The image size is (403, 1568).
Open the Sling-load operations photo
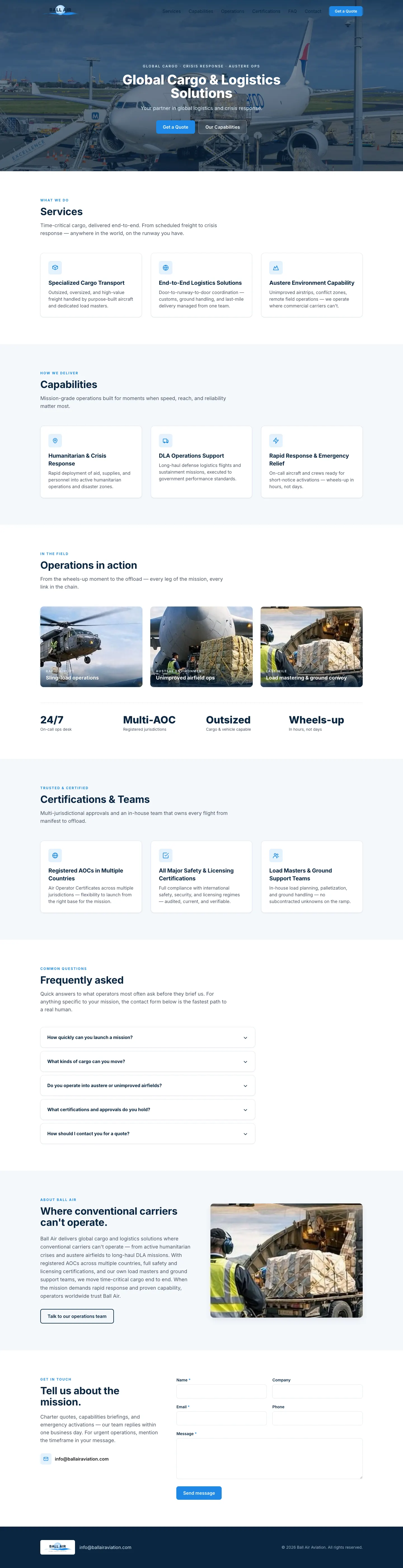pos(91,647)
